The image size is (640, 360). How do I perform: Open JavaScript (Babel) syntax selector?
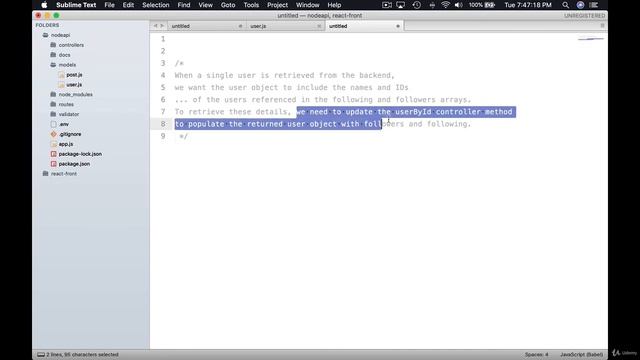point(581,354)
